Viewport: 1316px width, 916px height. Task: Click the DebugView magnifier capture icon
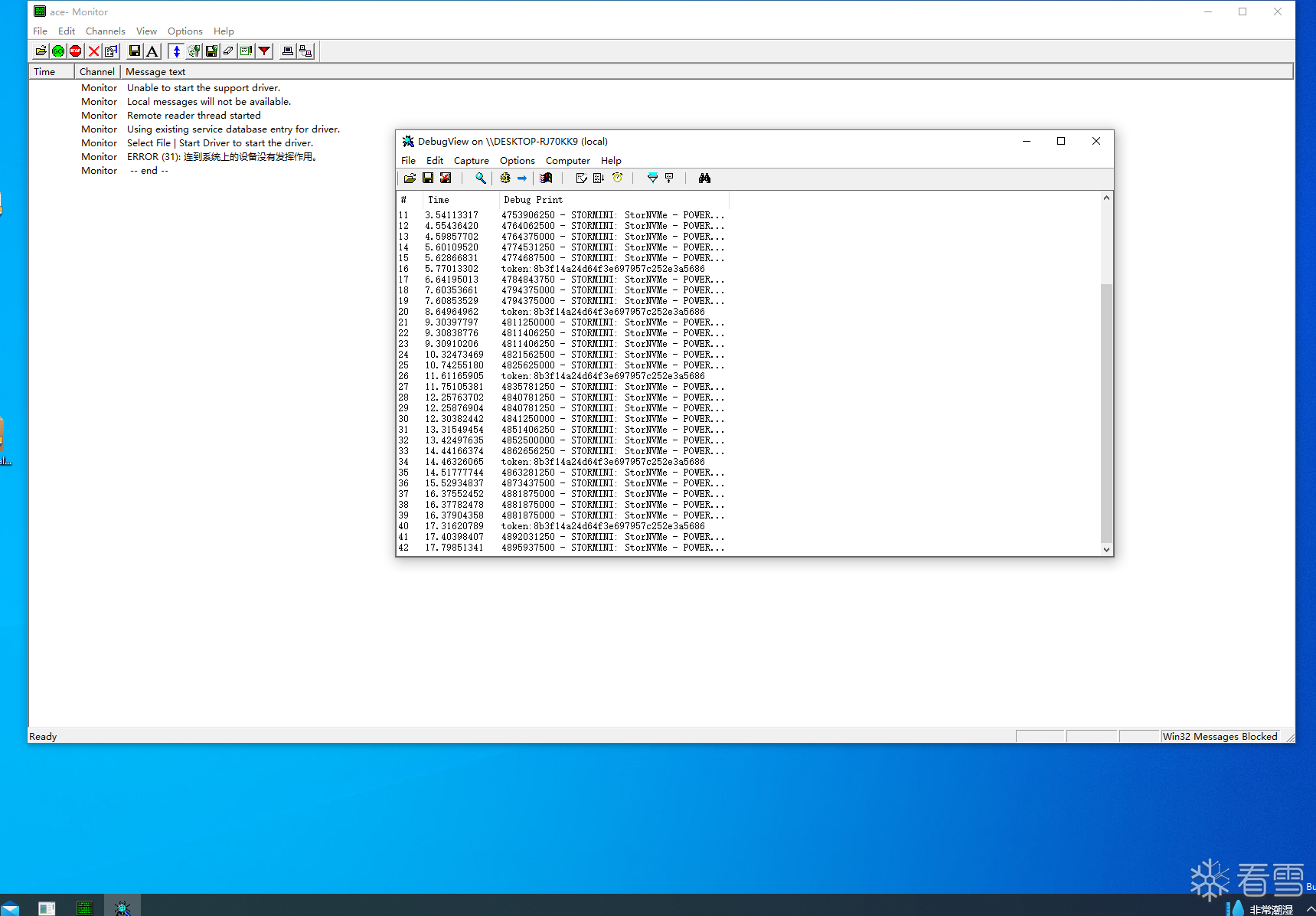point(480,178)
